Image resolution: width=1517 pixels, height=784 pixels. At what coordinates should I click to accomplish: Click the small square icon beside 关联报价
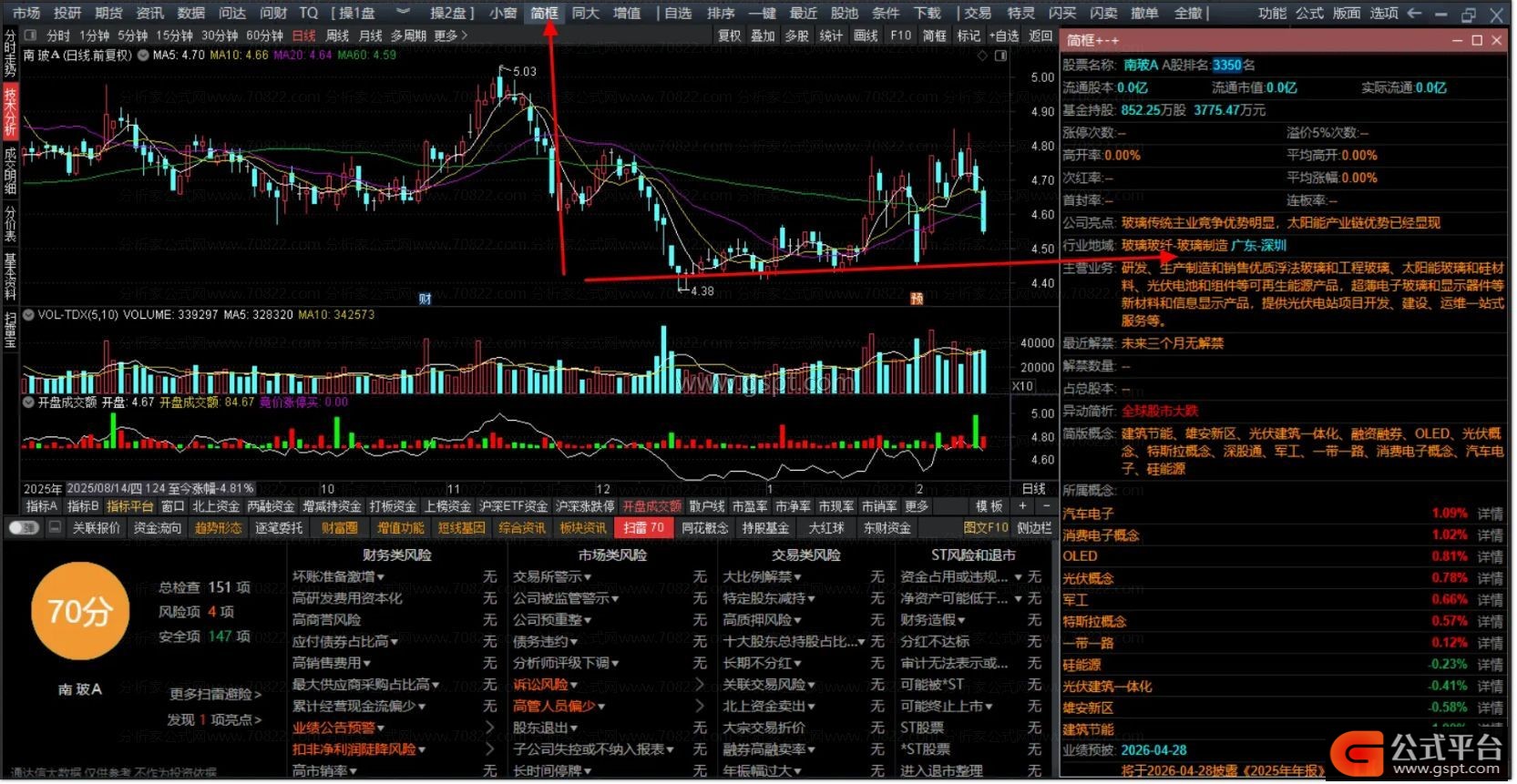point(55,528)
